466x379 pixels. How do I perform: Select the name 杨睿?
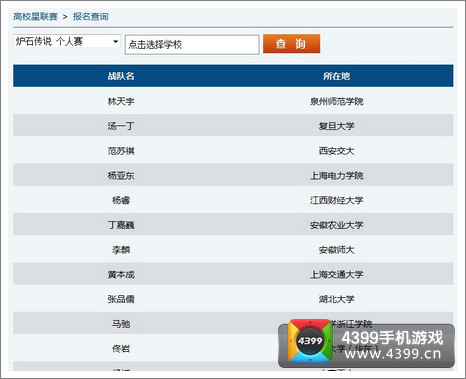point(121,200)
